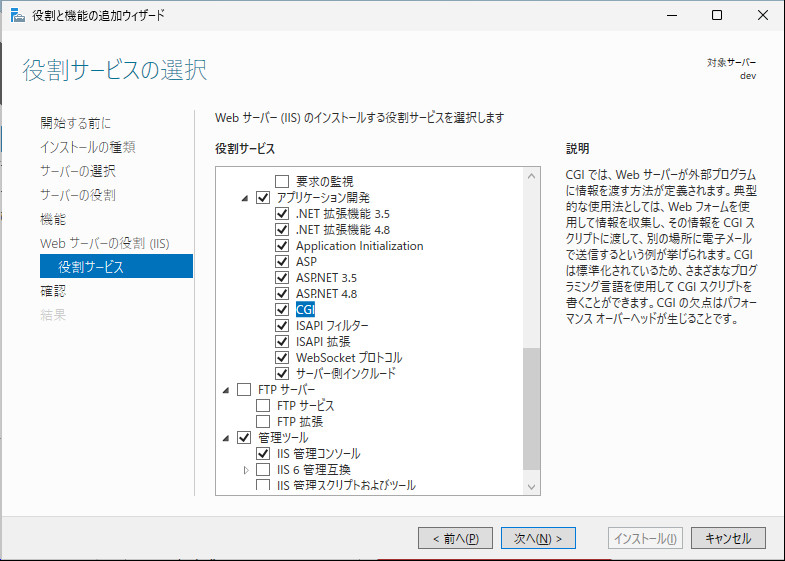Viewport: 785px width, 561px height.
Task: Go to サーバーの役割 step
Action: (78, 195)
